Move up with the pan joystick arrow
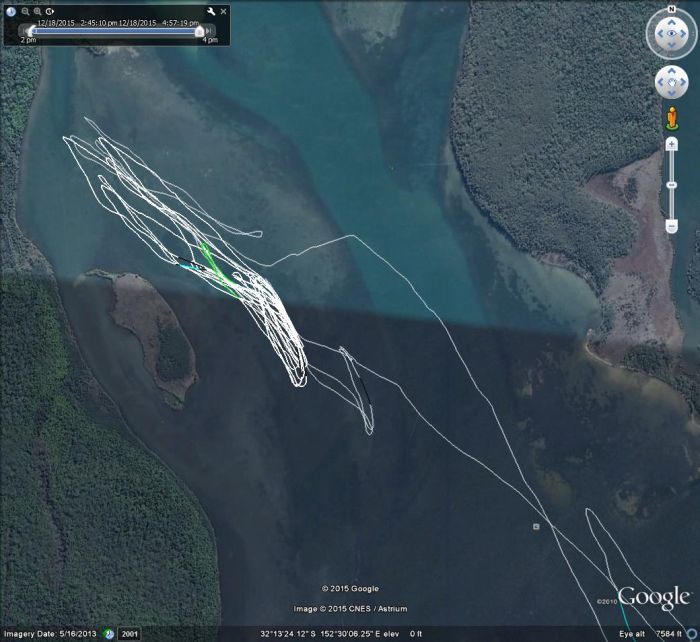This screenshot has height=642, width=700. [x=671, y=71]
